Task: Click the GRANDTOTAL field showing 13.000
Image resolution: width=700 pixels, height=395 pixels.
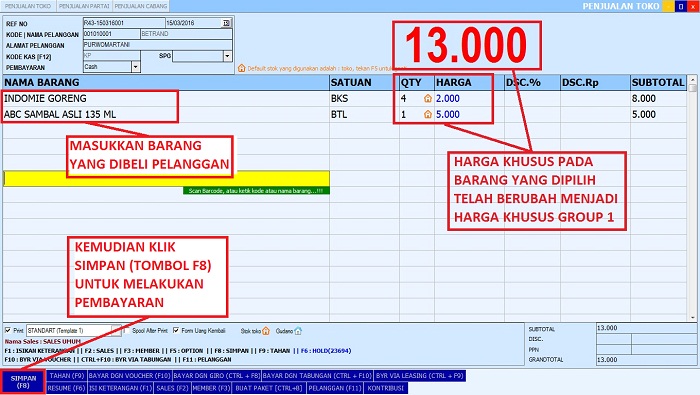Action: click(647, 360)
